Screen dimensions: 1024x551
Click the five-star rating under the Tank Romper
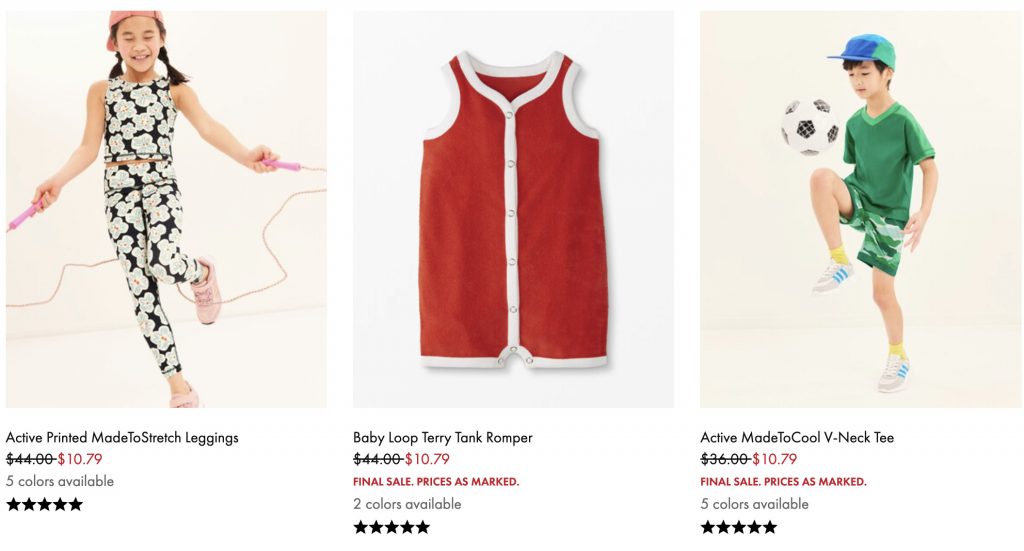(x=392, y=527)
